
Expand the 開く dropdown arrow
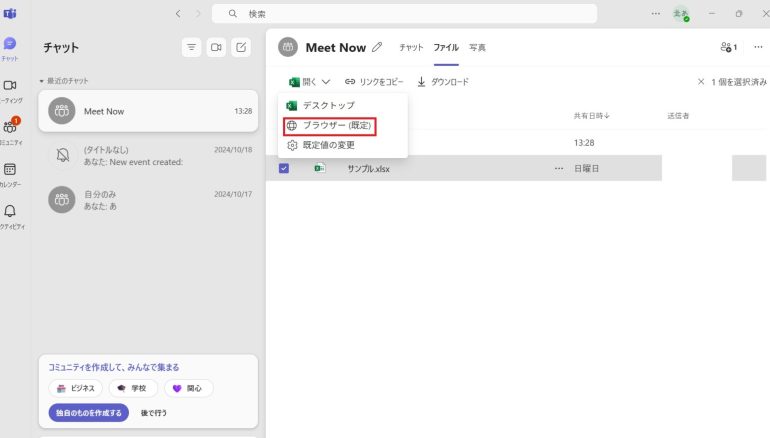(x=326, y=82)
